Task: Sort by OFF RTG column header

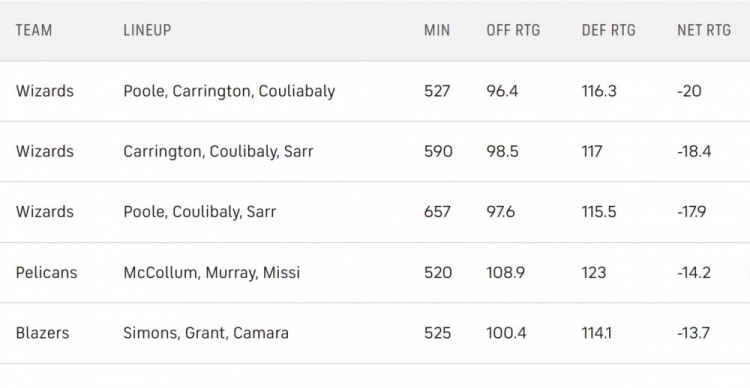Action: click(x=513, y=30)
